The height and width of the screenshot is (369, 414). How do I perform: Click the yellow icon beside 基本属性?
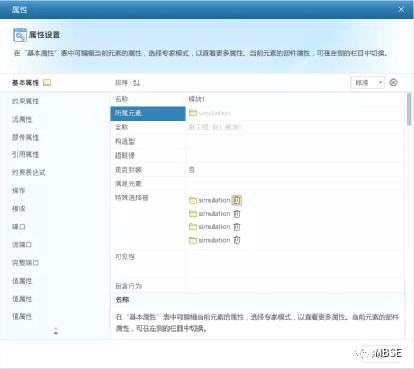[x=47, y=82]
